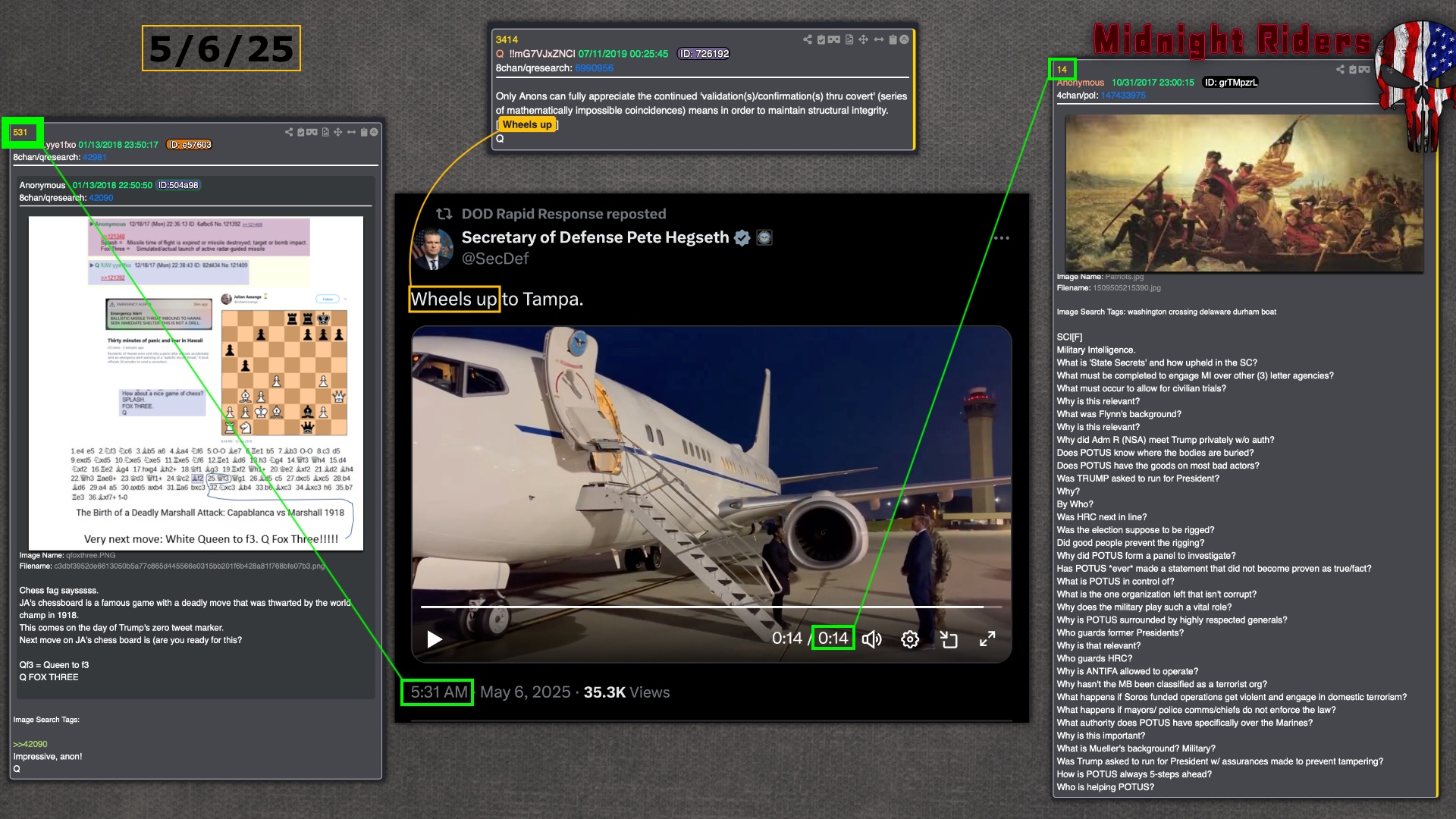The width and height of the screenshot is (1456, 819).
Task: Click VR goggles icon on post 3414
Action: pyautogui.click(x=834, y=39)
